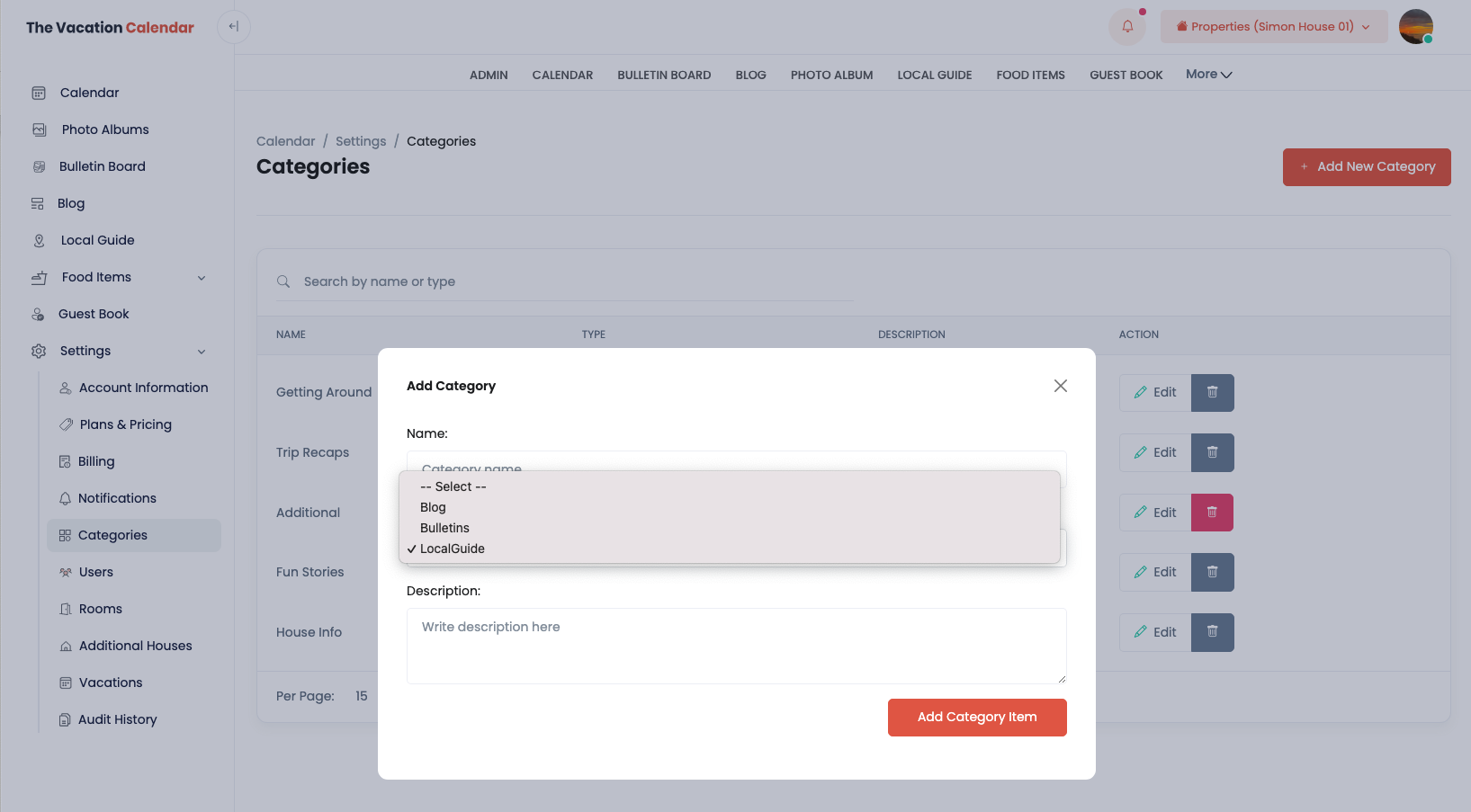Delete the House Info category
The height and width of the screenshot is (812, 1471).
(x=1212, y=632)
